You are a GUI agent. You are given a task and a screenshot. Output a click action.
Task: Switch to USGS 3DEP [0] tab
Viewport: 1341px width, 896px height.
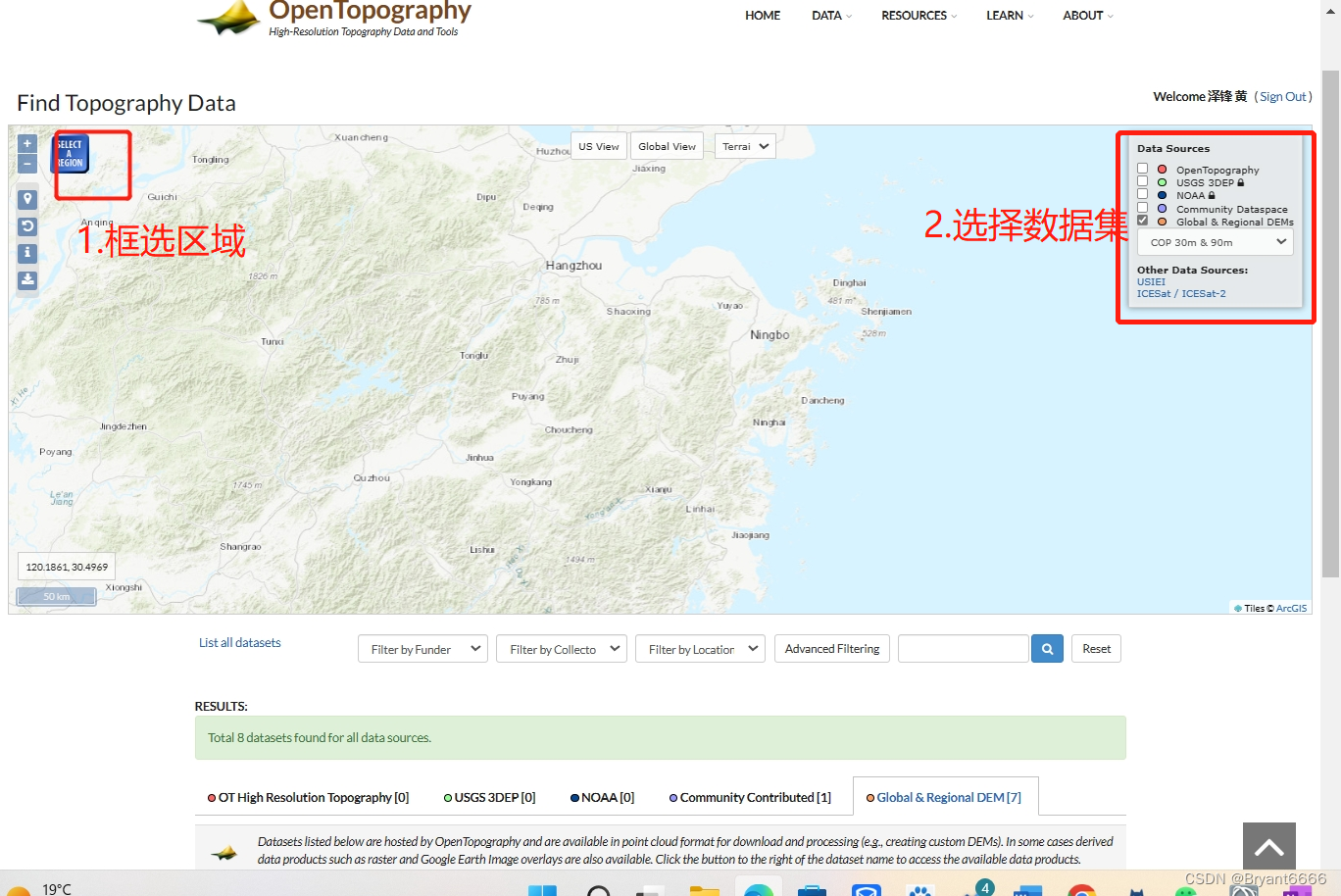(489, 797)
